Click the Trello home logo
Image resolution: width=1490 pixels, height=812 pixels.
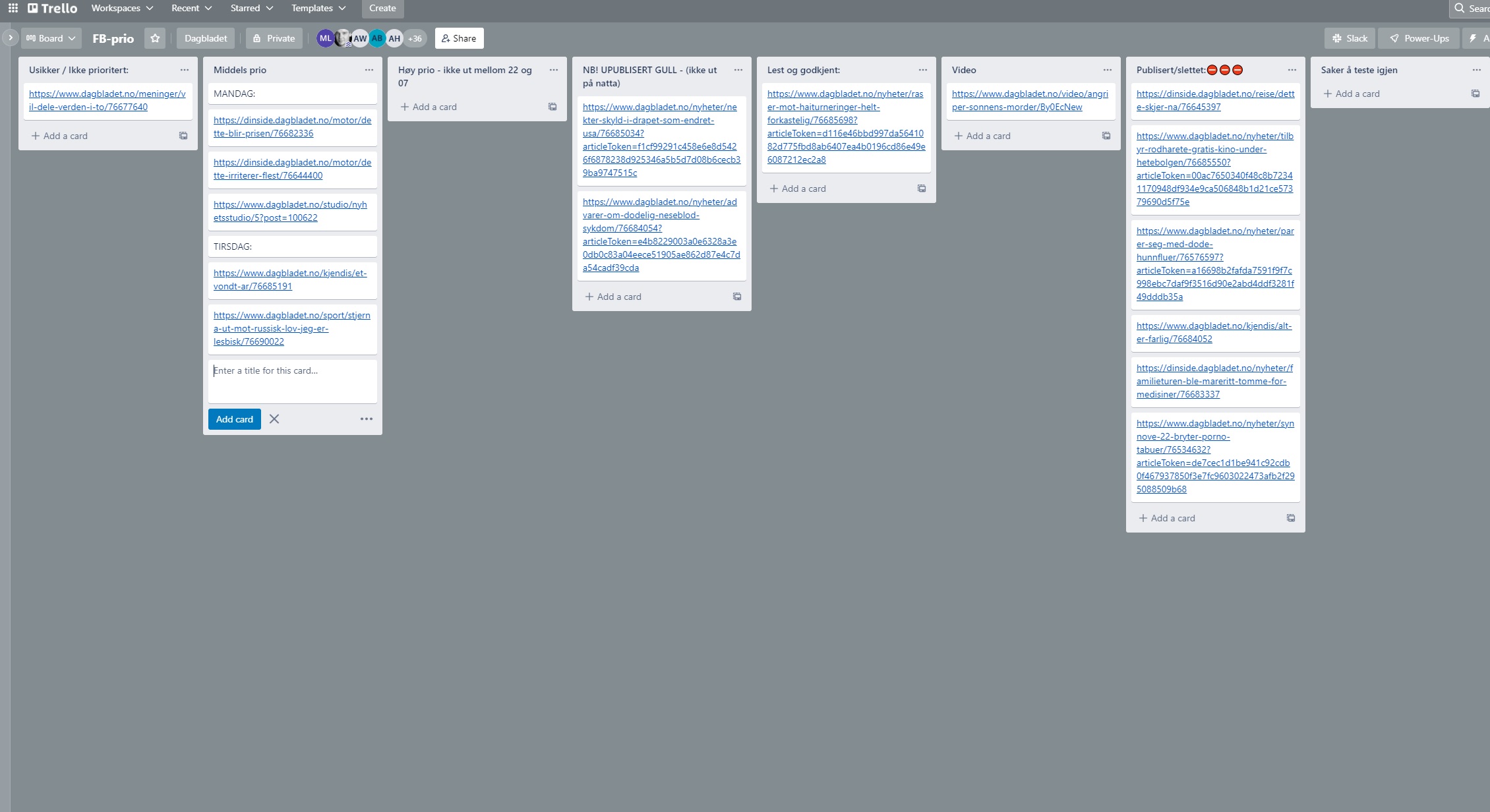pyautogui.click(x=51, y=8)
